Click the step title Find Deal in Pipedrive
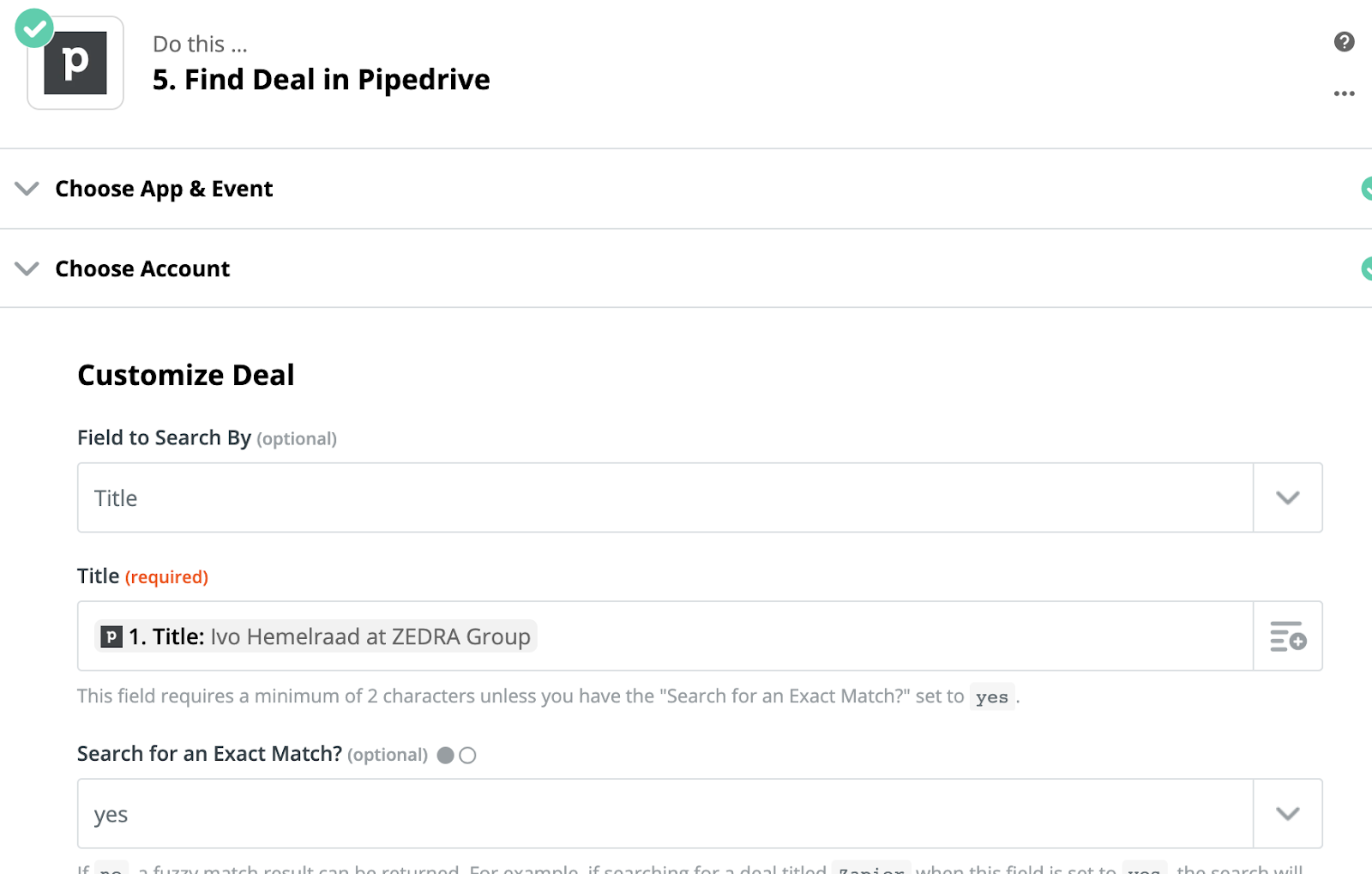 [322, 80]
